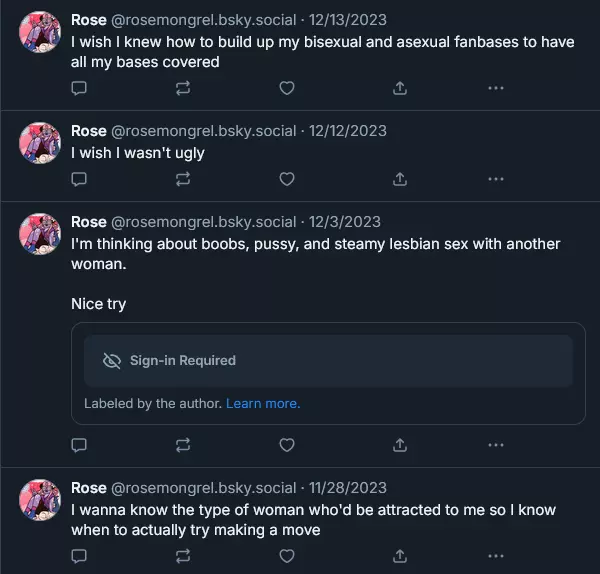Reply to the bisexual and asexual fanbases post

(80, 88)
